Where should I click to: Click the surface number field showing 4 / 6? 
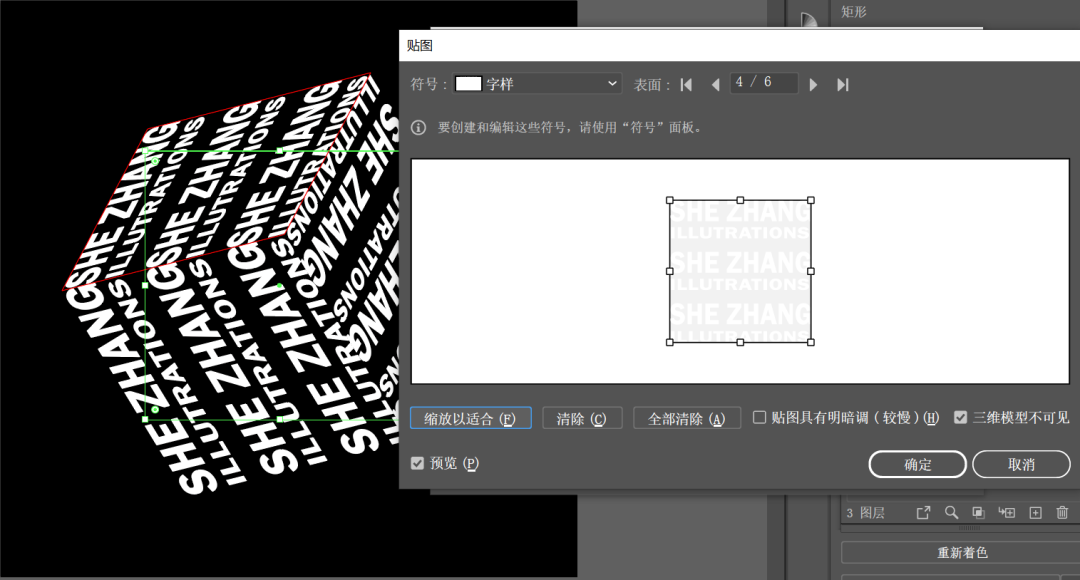click(x=763, y=83)
